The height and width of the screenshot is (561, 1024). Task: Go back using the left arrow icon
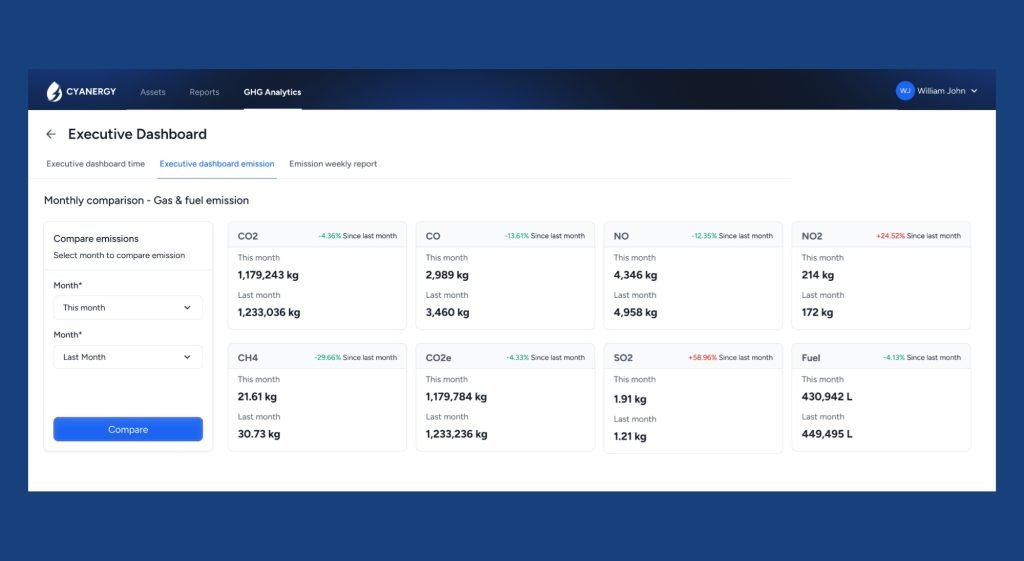(x=51, y=134)
